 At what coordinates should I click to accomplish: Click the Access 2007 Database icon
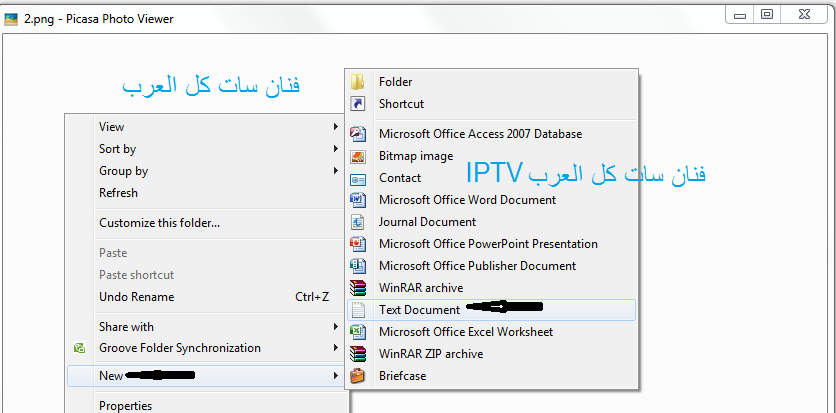click(358, 134)
